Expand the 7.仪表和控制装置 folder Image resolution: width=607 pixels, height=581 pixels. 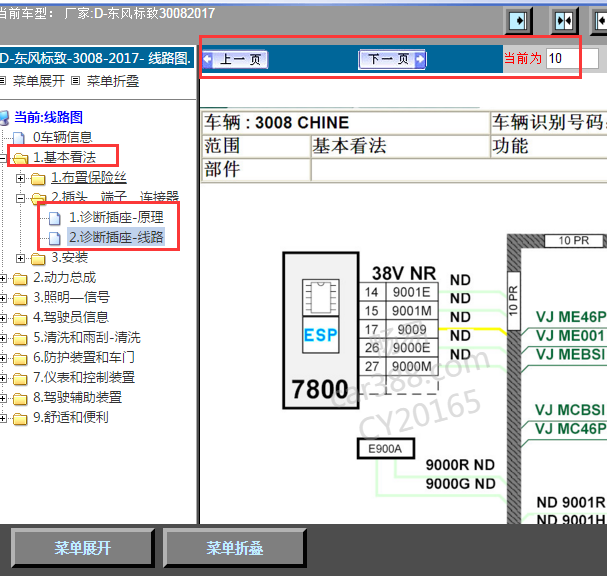click(3, 378)
